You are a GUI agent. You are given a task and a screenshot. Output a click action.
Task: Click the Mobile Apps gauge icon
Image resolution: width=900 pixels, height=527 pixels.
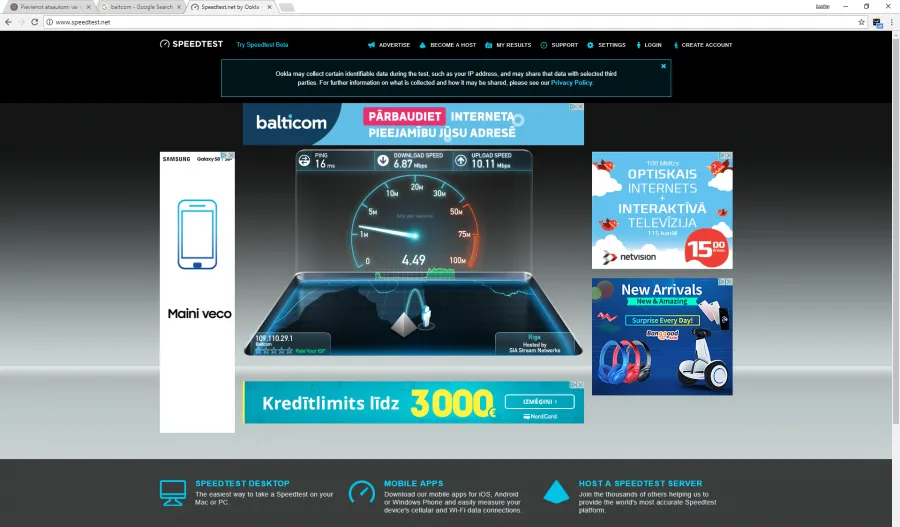point(362,493)
